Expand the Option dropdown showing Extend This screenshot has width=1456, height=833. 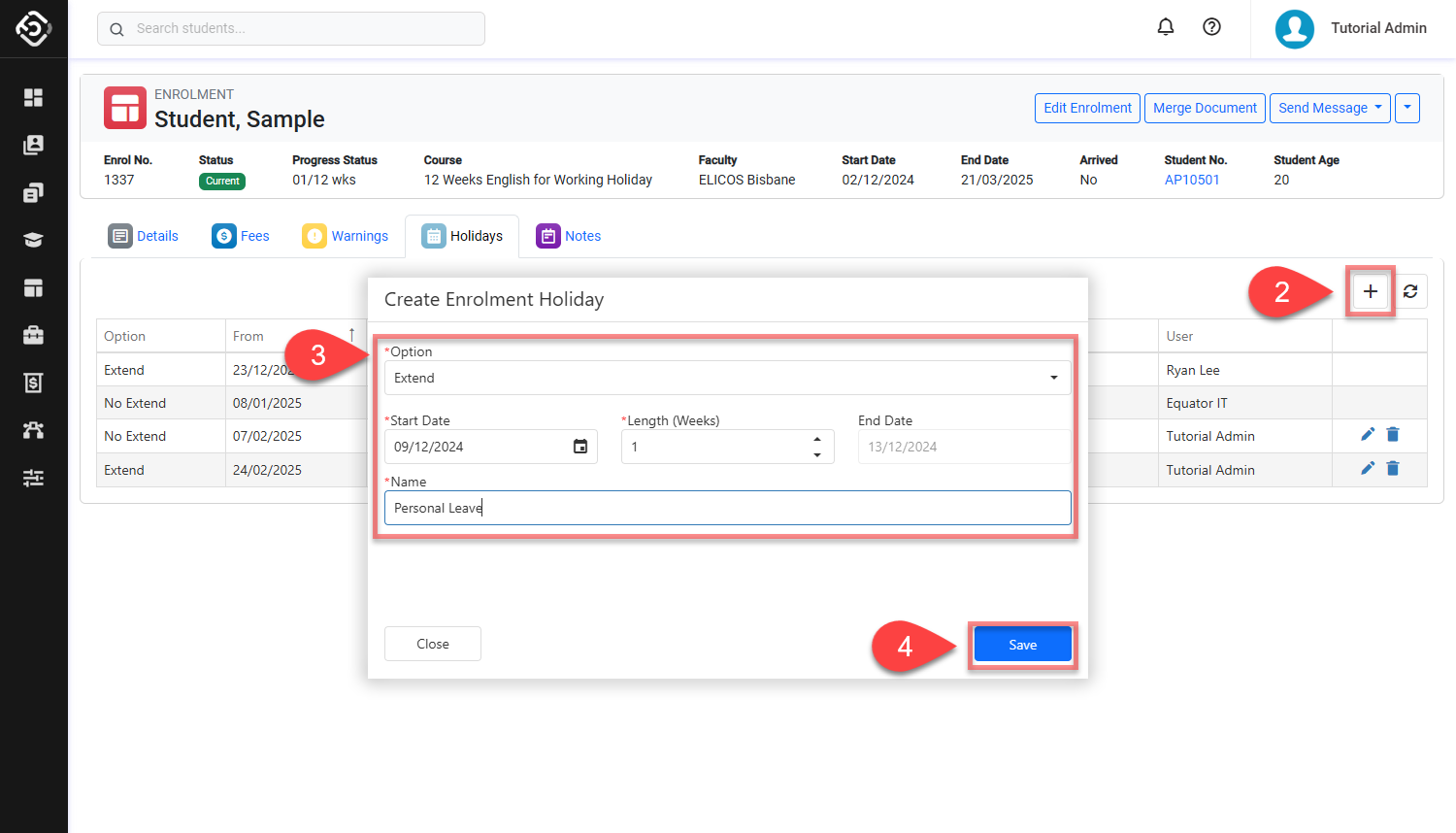[727, 378]
